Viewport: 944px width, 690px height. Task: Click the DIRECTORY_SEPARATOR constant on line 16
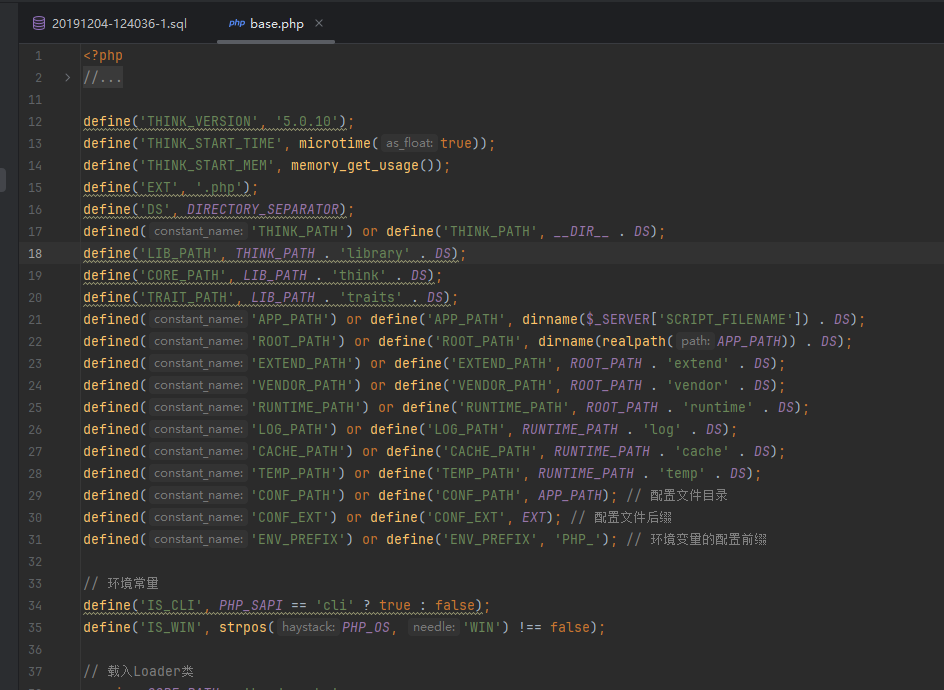point(263,209)
